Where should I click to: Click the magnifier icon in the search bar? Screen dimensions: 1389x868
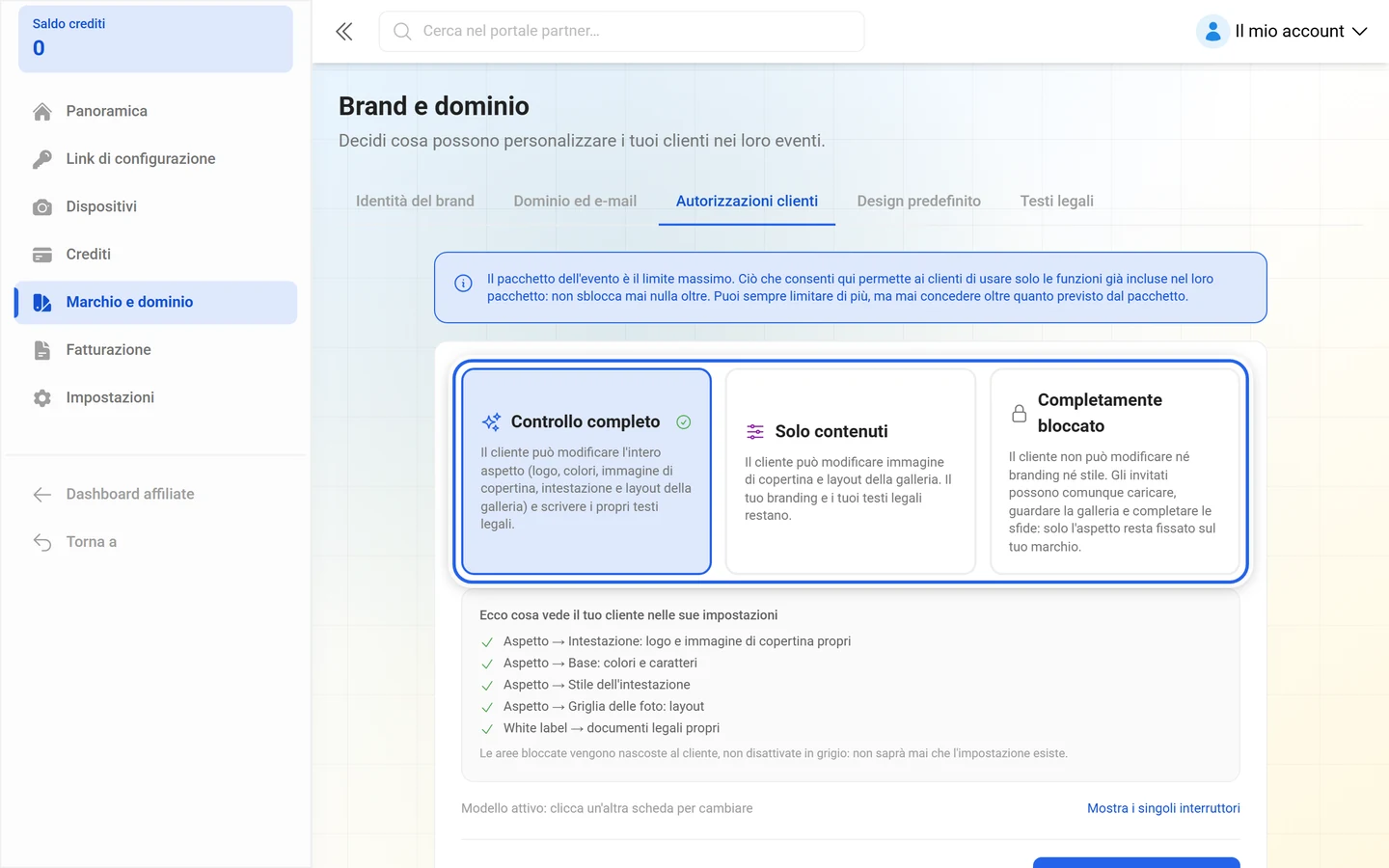click(x=402, y=32)
